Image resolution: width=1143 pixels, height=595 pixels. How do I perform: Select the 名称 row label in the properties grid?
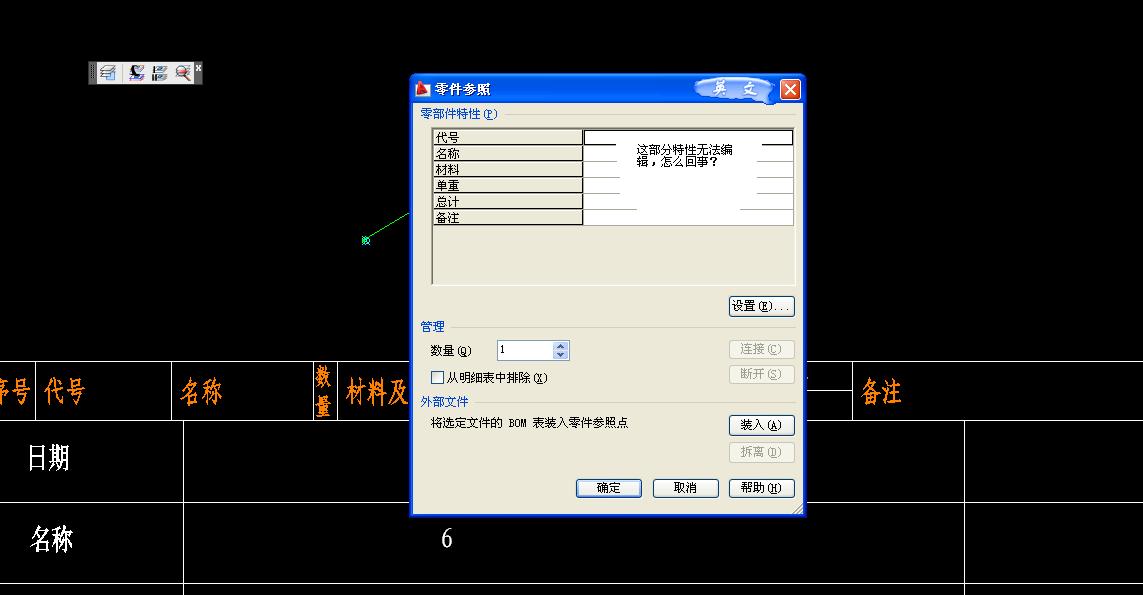pyautogui.click(x=508, y=153)
